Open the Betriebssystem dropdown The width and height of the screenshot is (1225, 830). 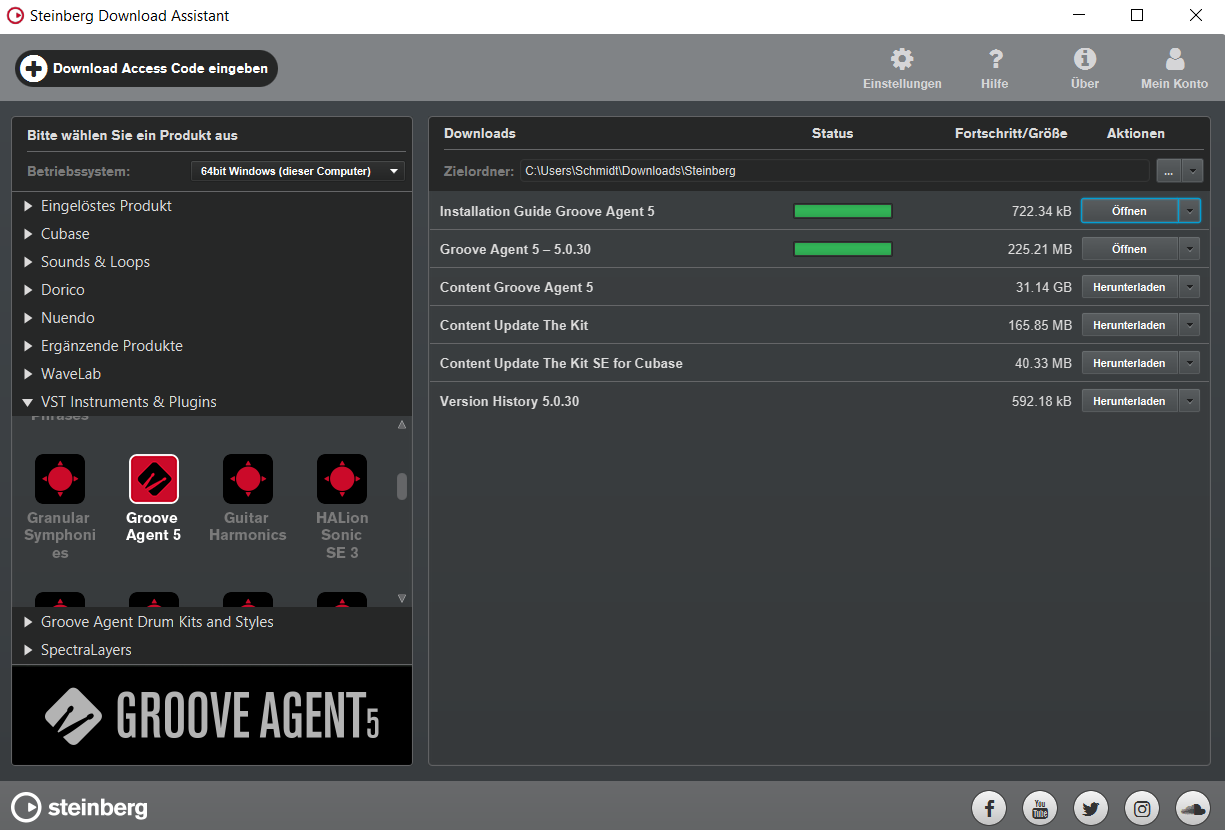click(298, 171)
